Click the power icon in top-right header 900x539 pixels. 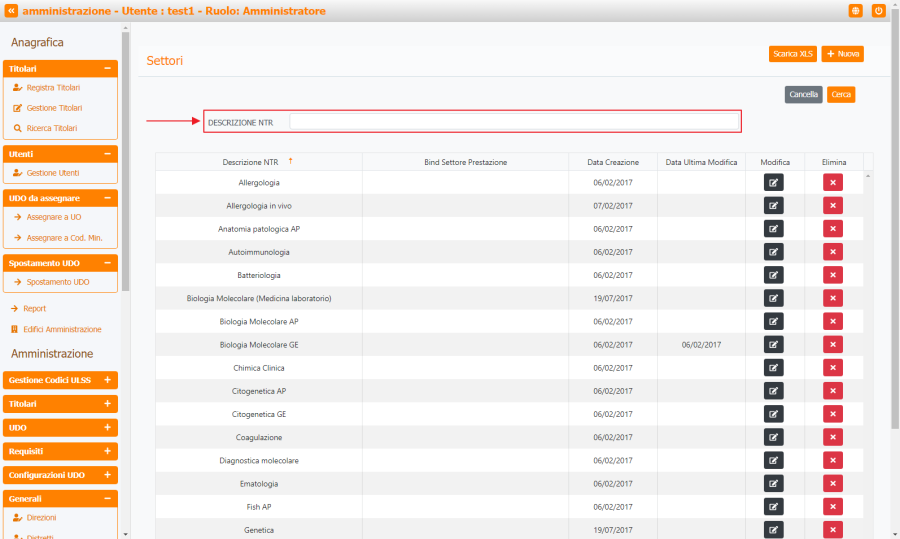879,11
